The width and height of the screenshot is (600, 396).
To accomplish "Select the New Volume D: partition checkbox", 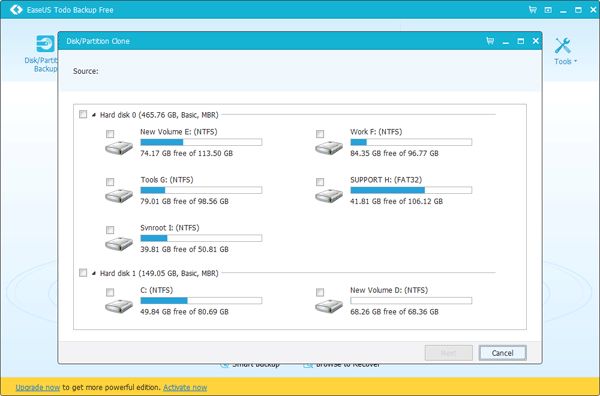I will tap(320, 293).
